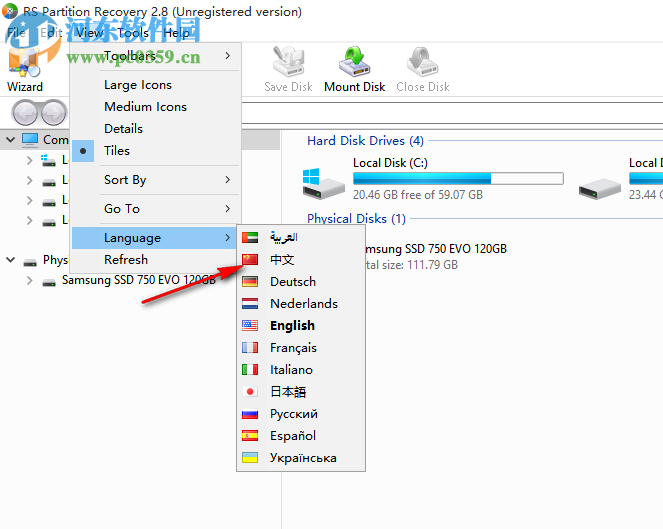The image size is (663, 529).
Task: Open the Help menu
Action: [176, 33]
